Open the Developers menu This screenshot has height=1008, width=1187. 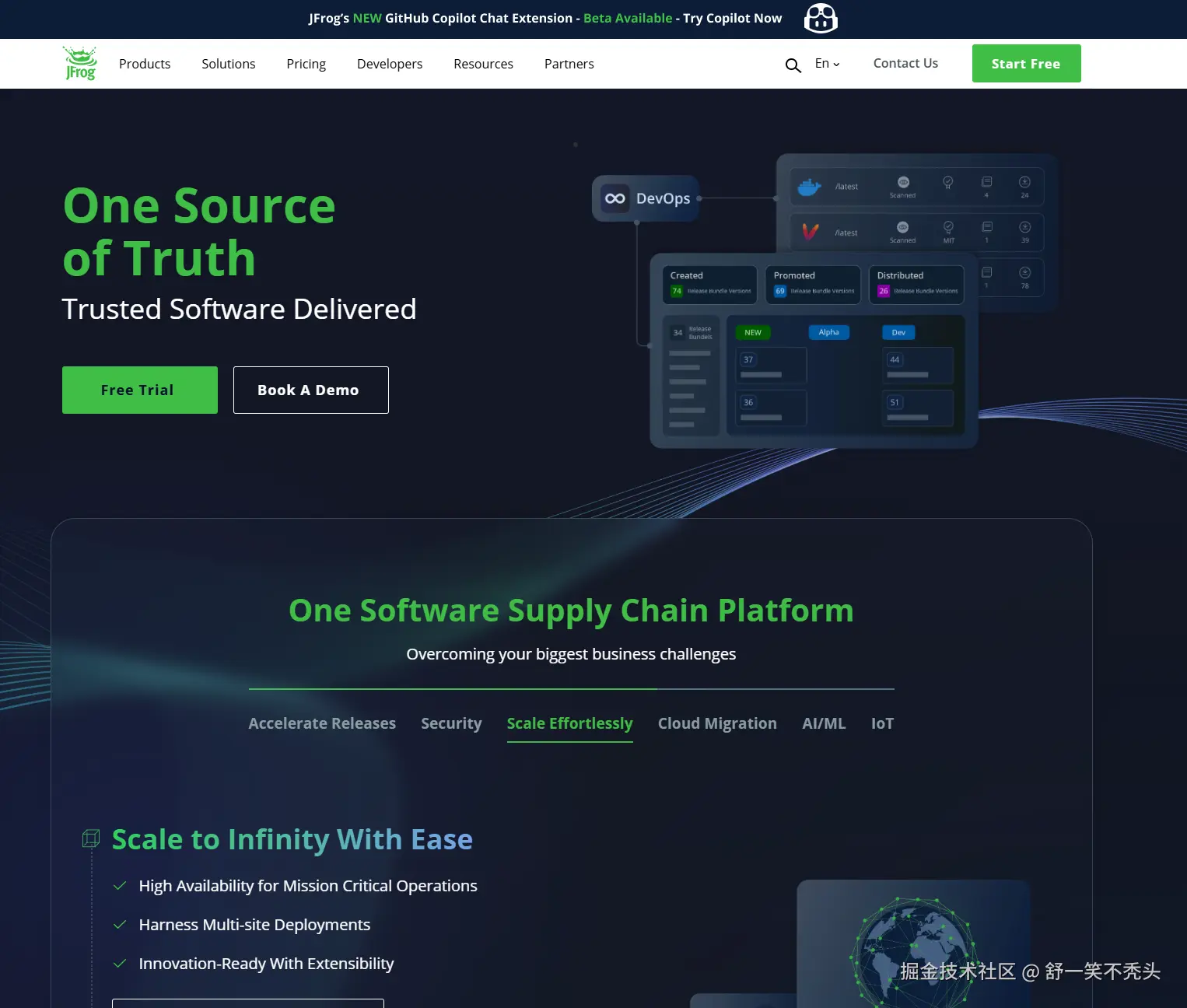click(x=390, y=64)
